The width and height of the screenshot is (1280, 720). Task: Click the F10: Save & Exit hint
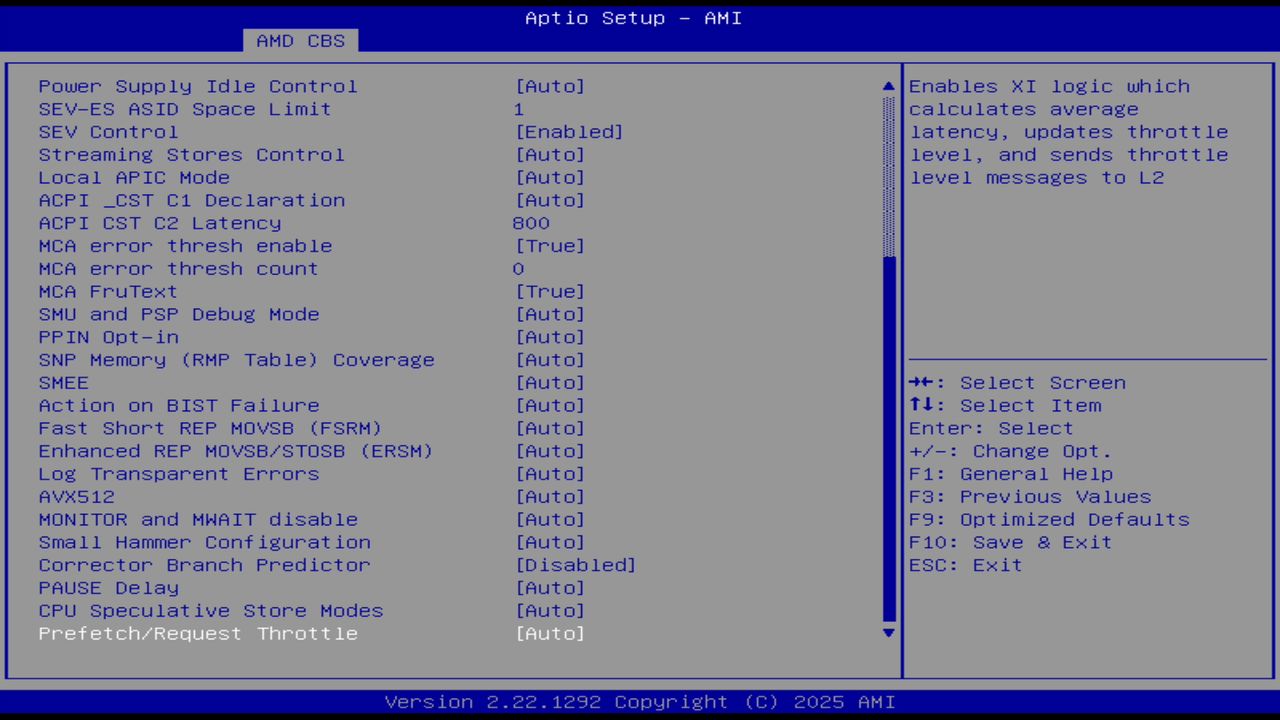tap(1010, 543)
